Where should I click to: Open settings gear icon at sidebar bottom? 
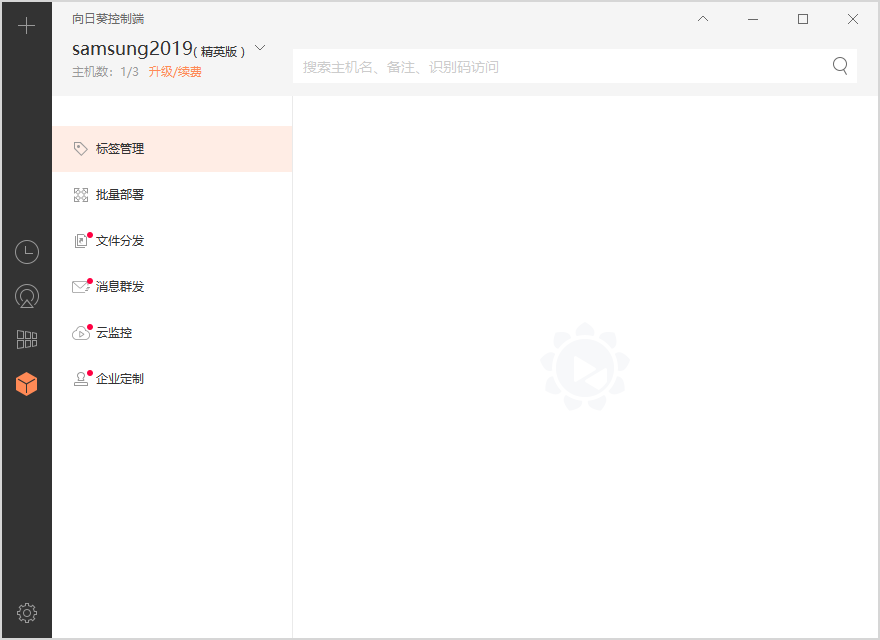pos(26,612)
